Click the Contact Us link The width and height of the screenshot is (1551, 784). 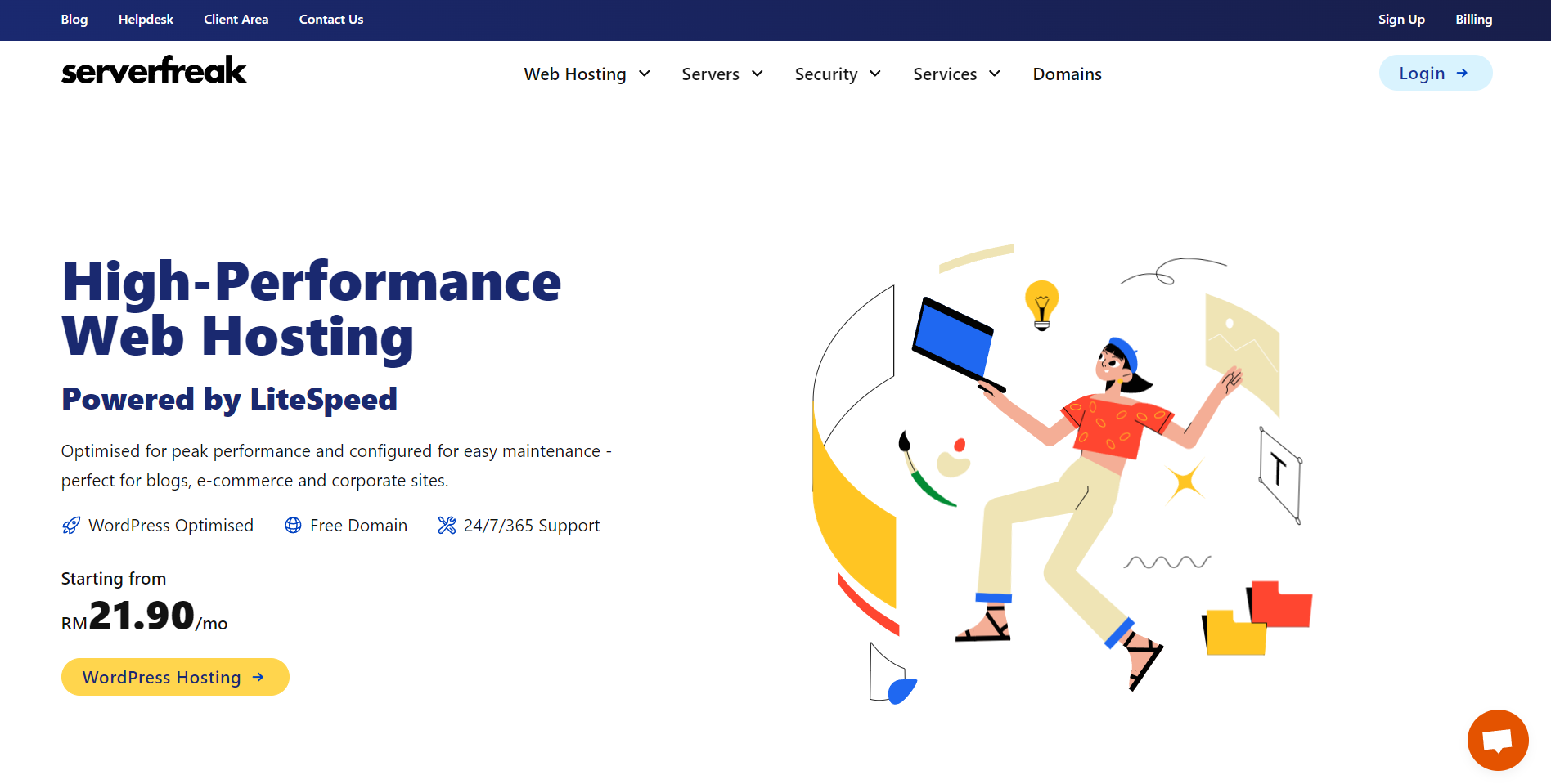point(331,20)
